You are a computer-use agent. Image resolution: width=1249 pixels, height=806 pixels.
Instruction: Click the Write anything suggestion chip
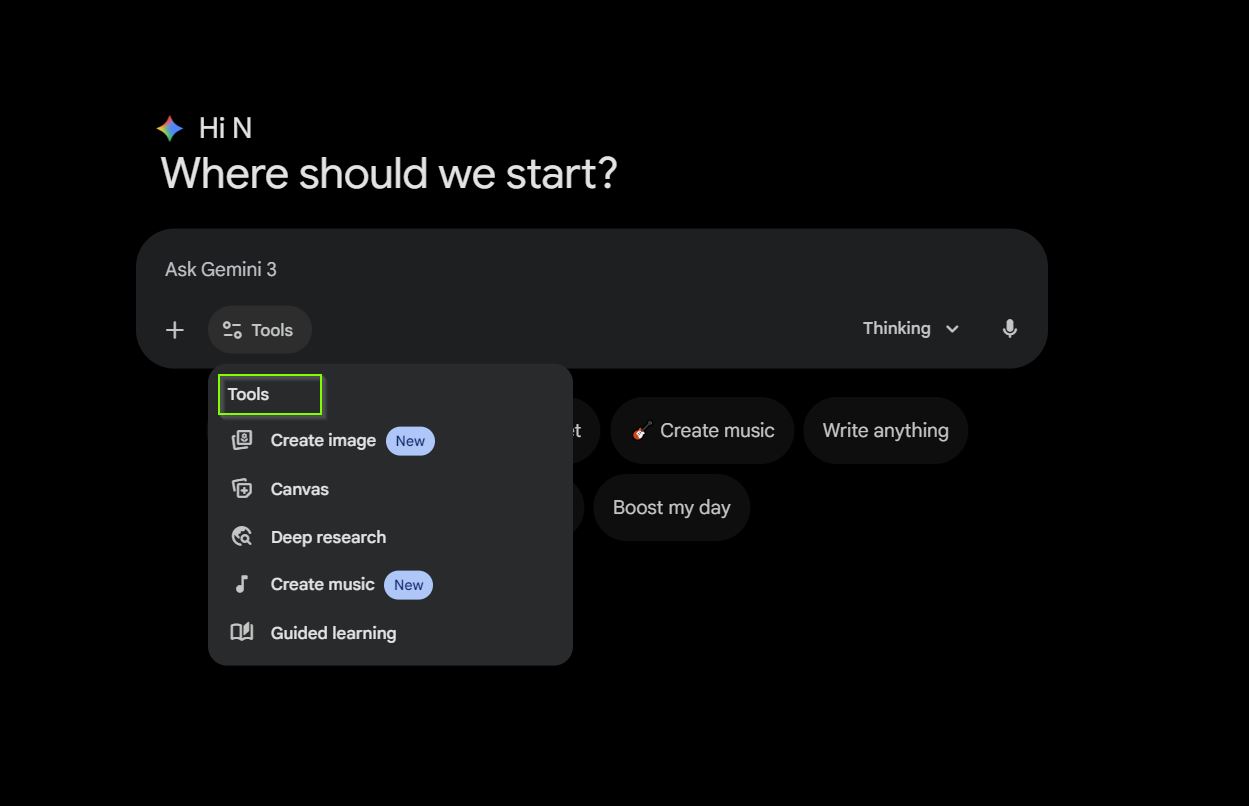(x=885, y=431)
